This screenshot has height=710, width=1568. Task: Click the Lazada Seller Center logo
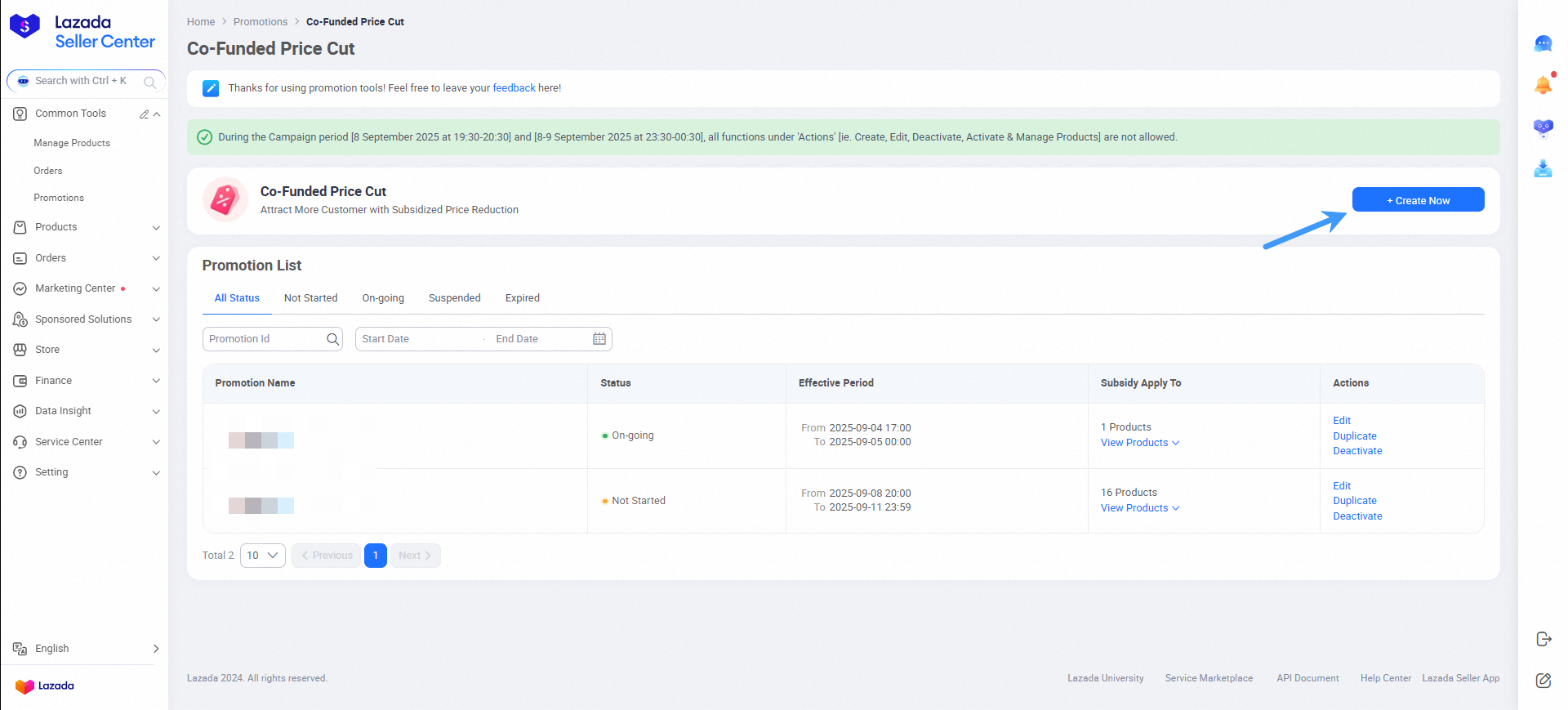coord(82,32)
